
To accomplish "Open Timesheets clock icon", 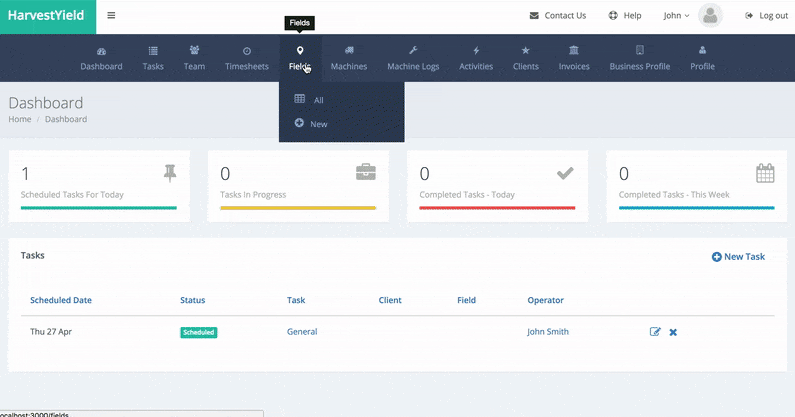I will (247, 51).
